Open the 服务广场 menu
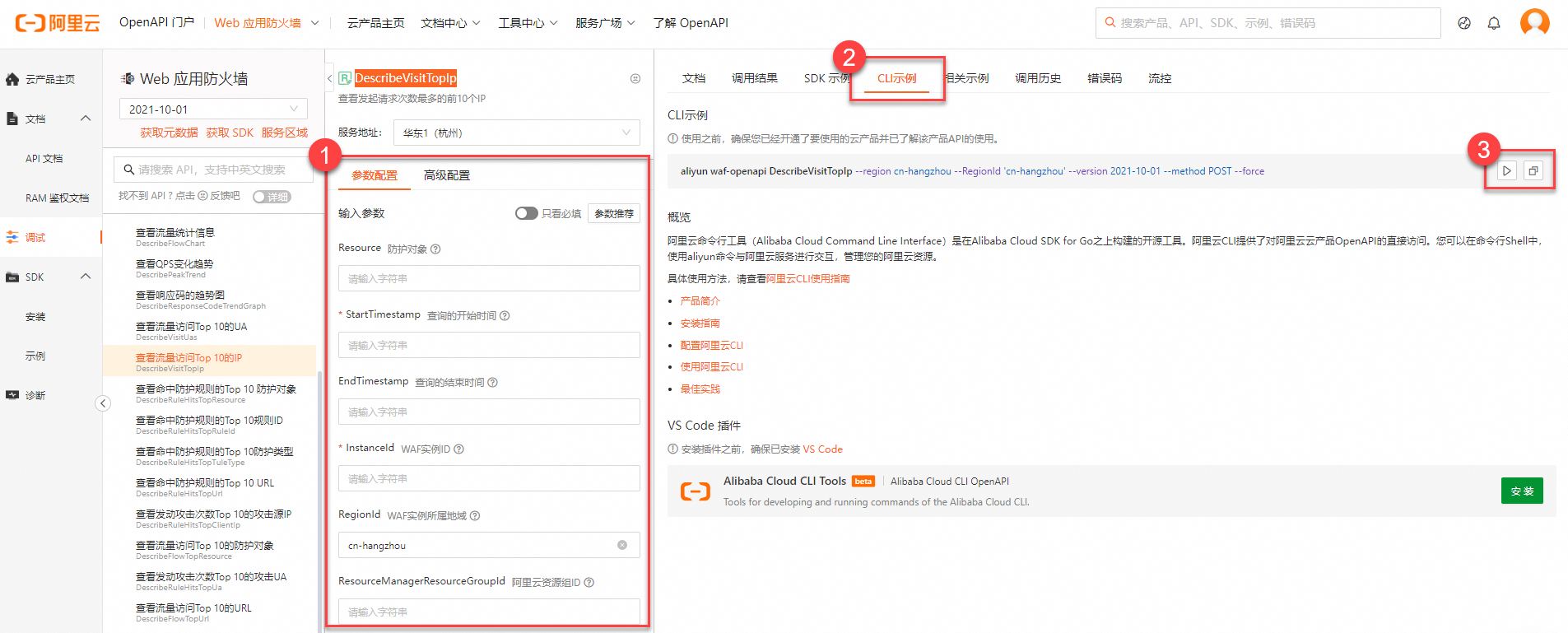Image resolution: width=1568 pixels, height=633 pixels. (605, 23)
